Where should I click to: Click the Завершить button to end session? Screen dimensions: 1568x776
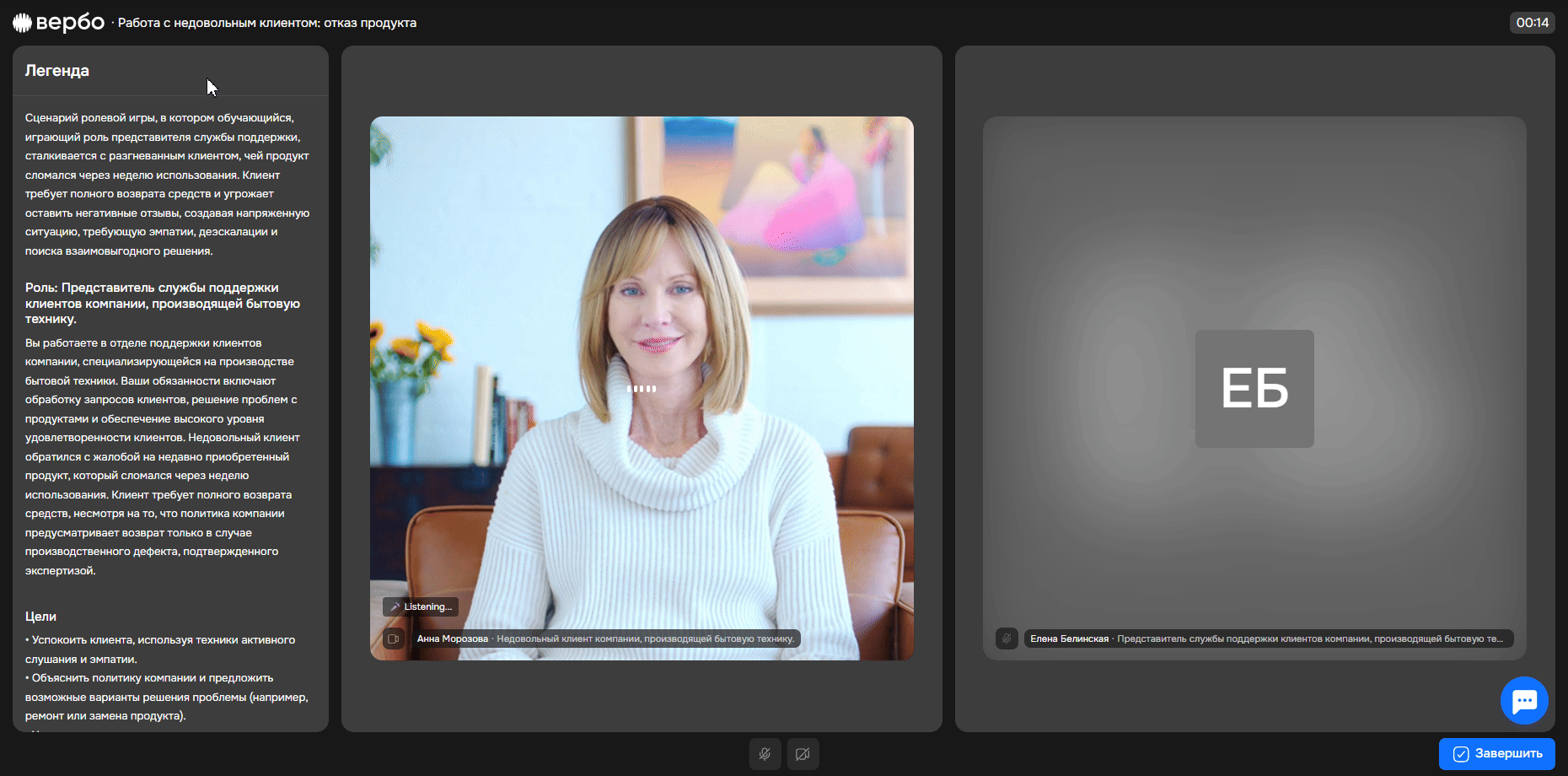pyautogui.click(x=1497, y=754)
